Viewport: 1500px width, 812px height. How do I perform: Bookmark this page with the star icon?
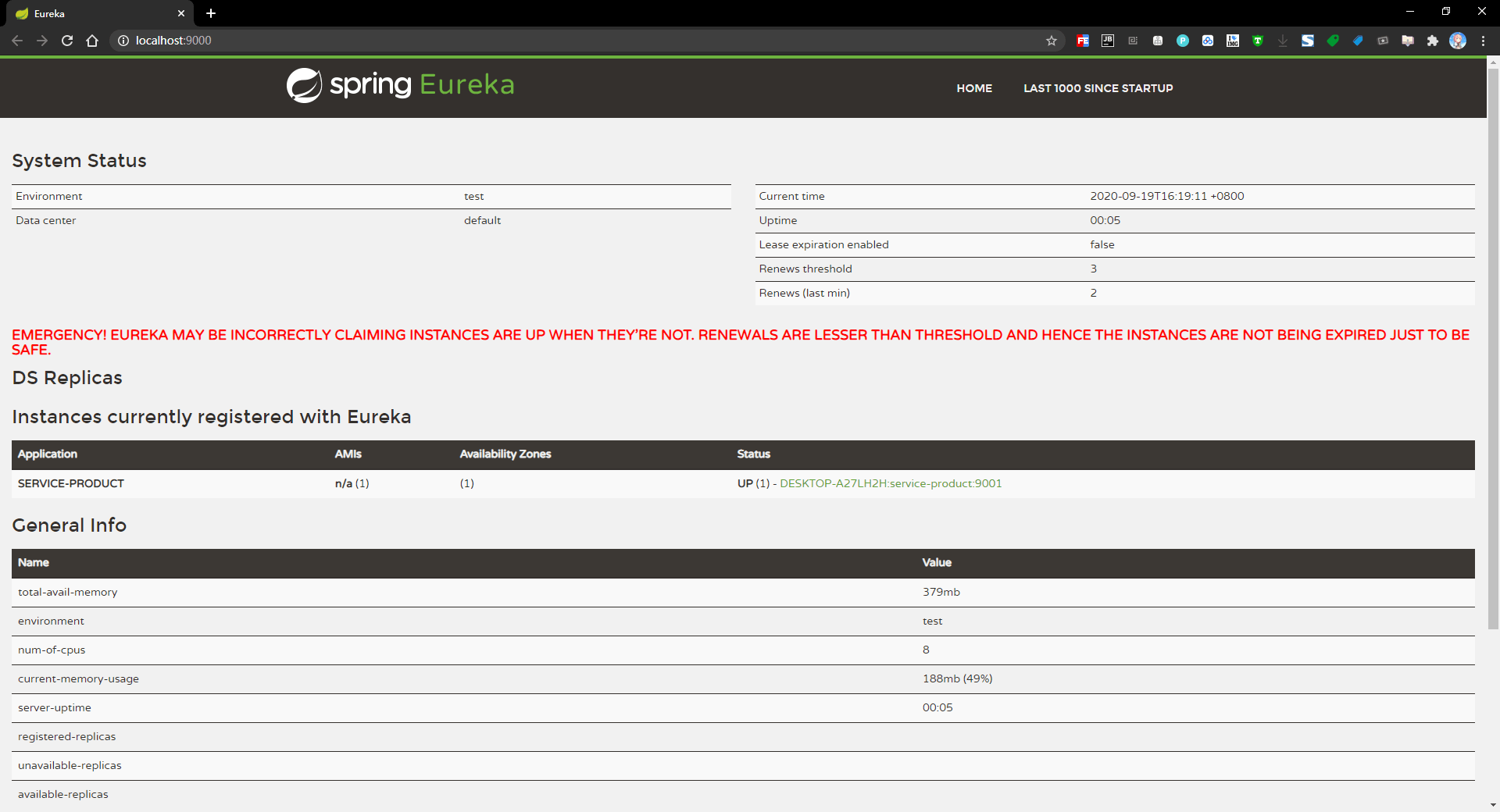(1052, 41)
